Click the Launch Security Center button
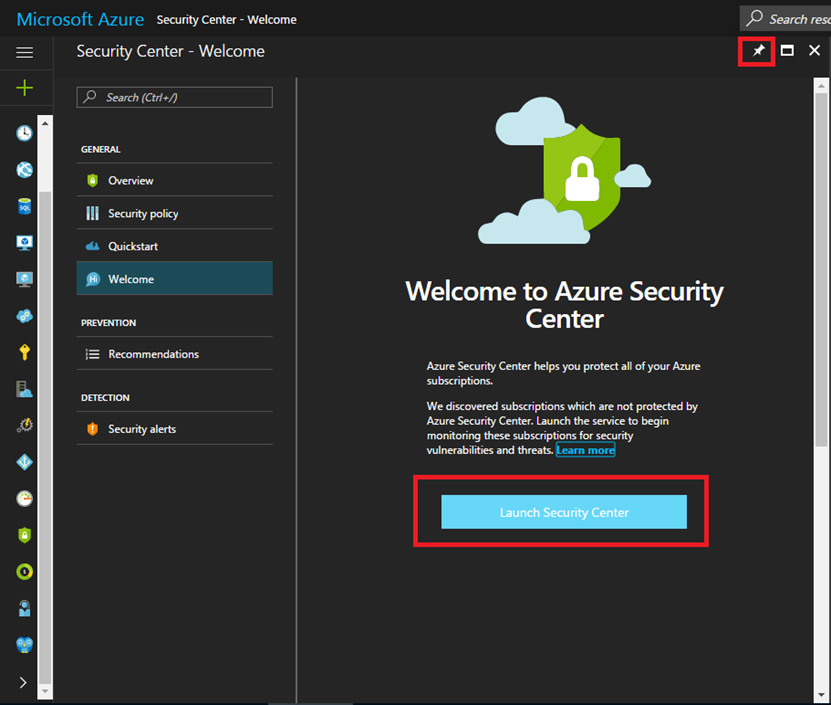The height and width of the screenshot is (705, 831). 564,512
